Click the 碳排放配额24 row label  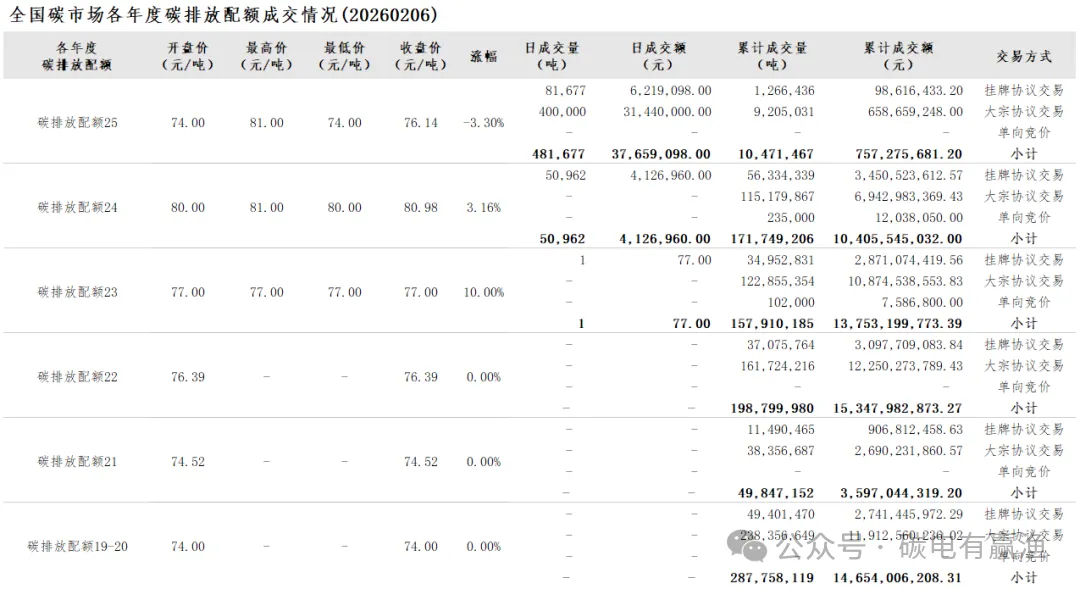(78, 208)
